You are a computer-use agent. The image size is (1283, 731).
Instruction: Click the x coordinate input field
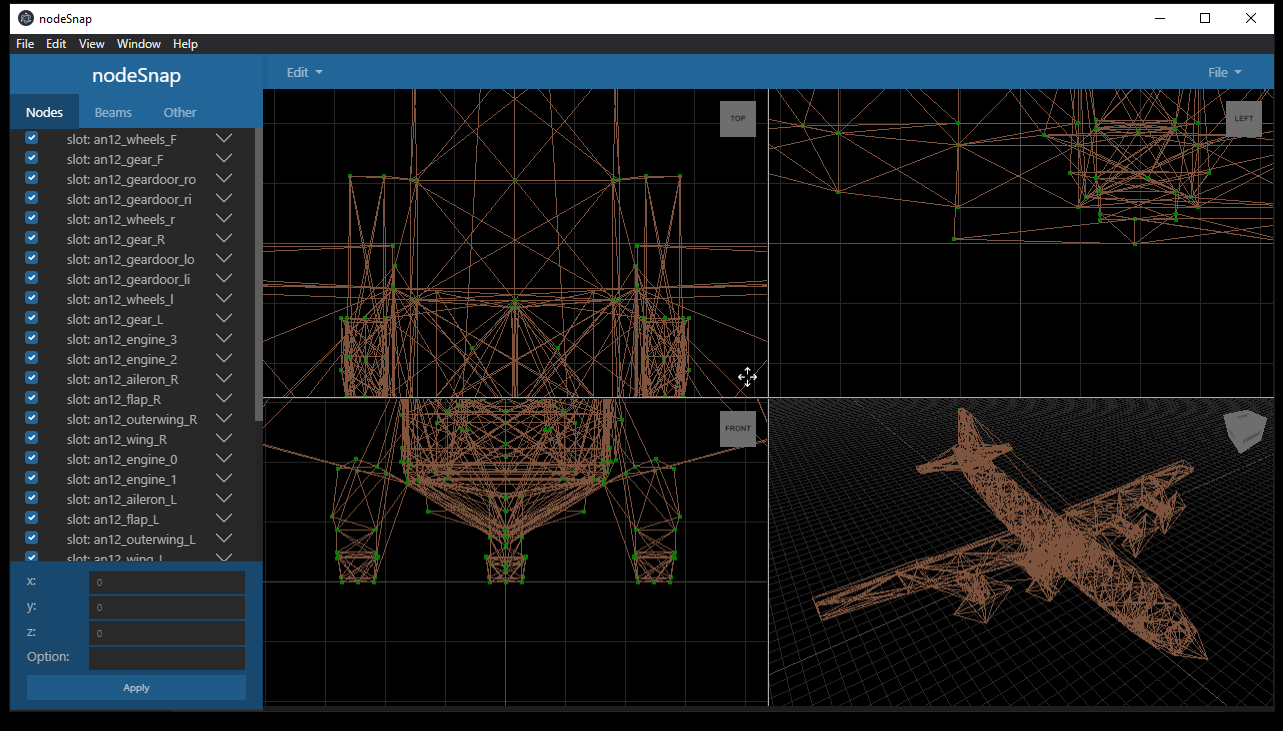click(x=167, y=582)
